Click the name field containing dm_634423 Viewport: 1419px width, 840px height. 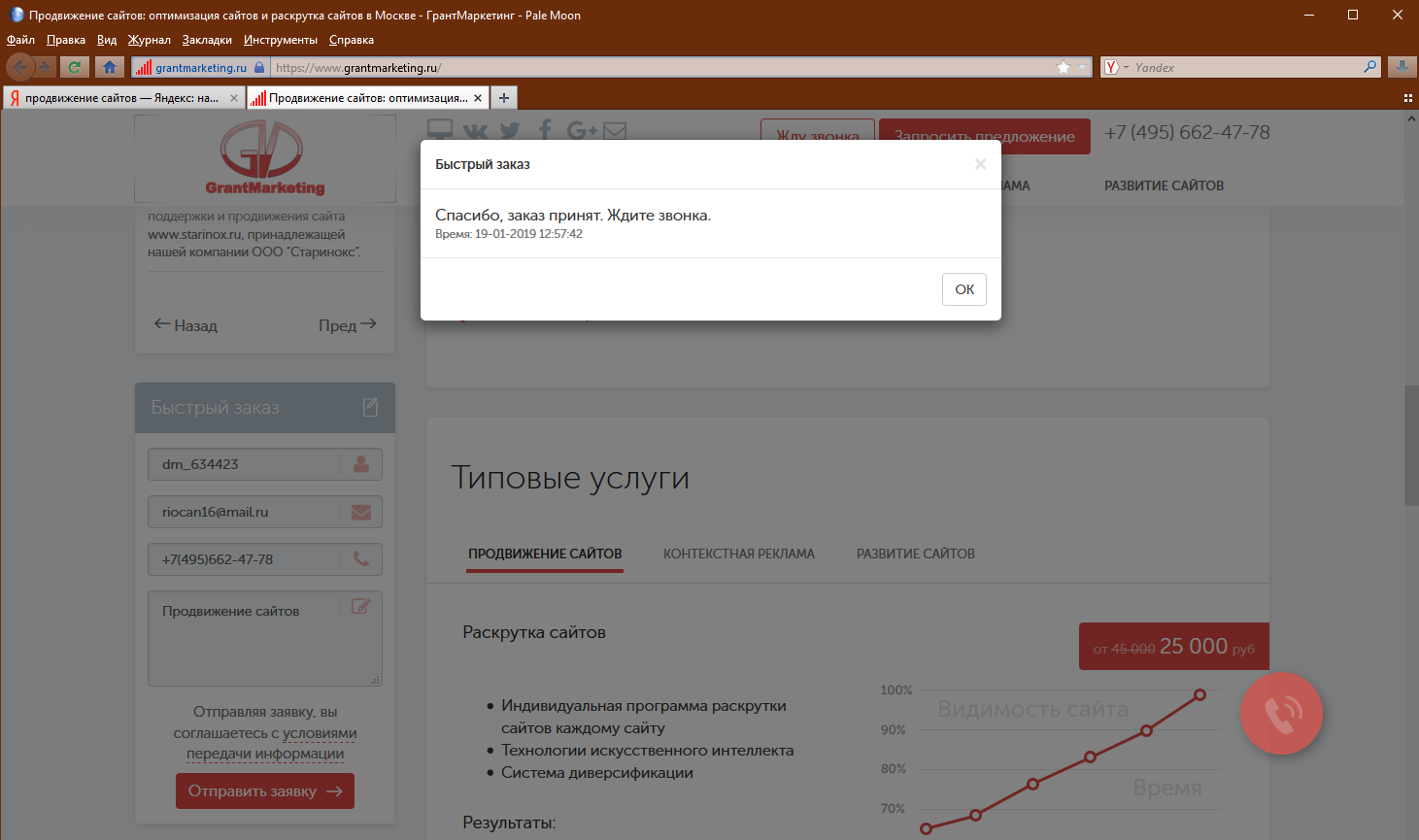tap(265, 464)
